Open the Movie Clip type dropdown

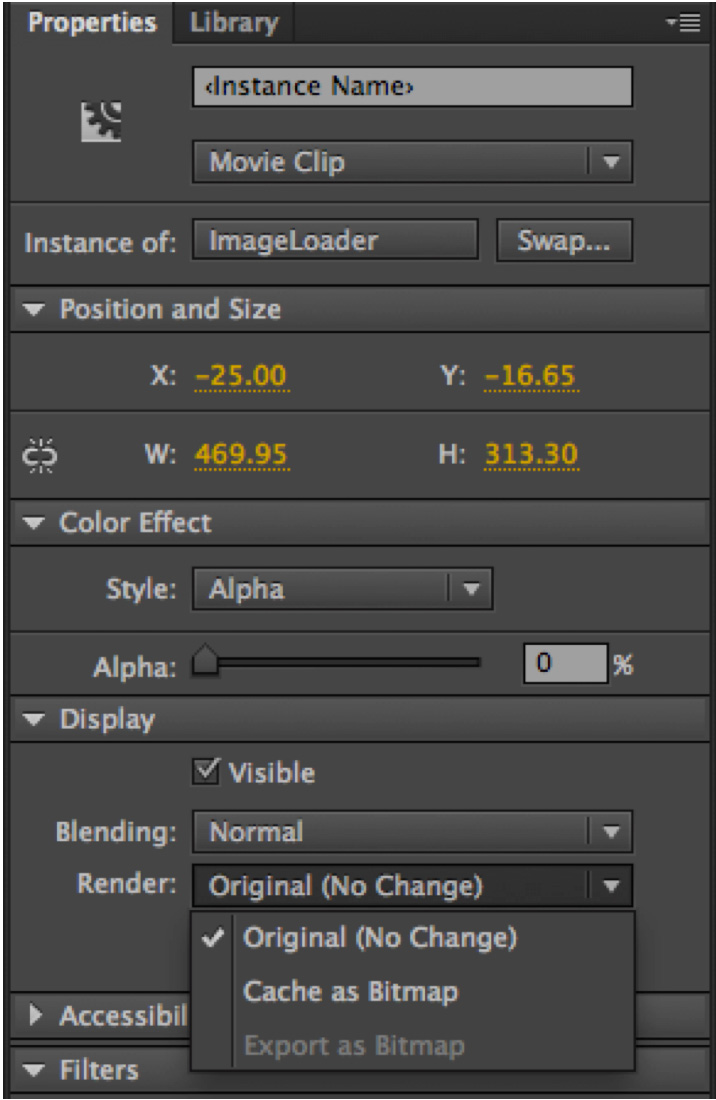coord(411,162)
